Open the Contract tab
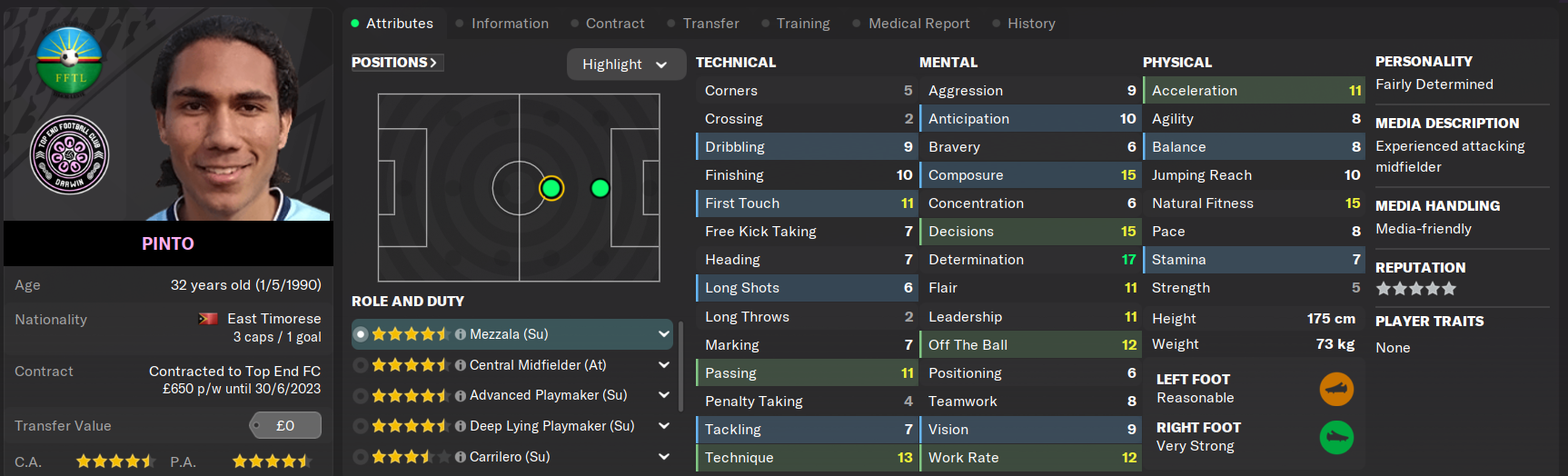This screenshot has height=476, width=1568. (x=614, y=24)
